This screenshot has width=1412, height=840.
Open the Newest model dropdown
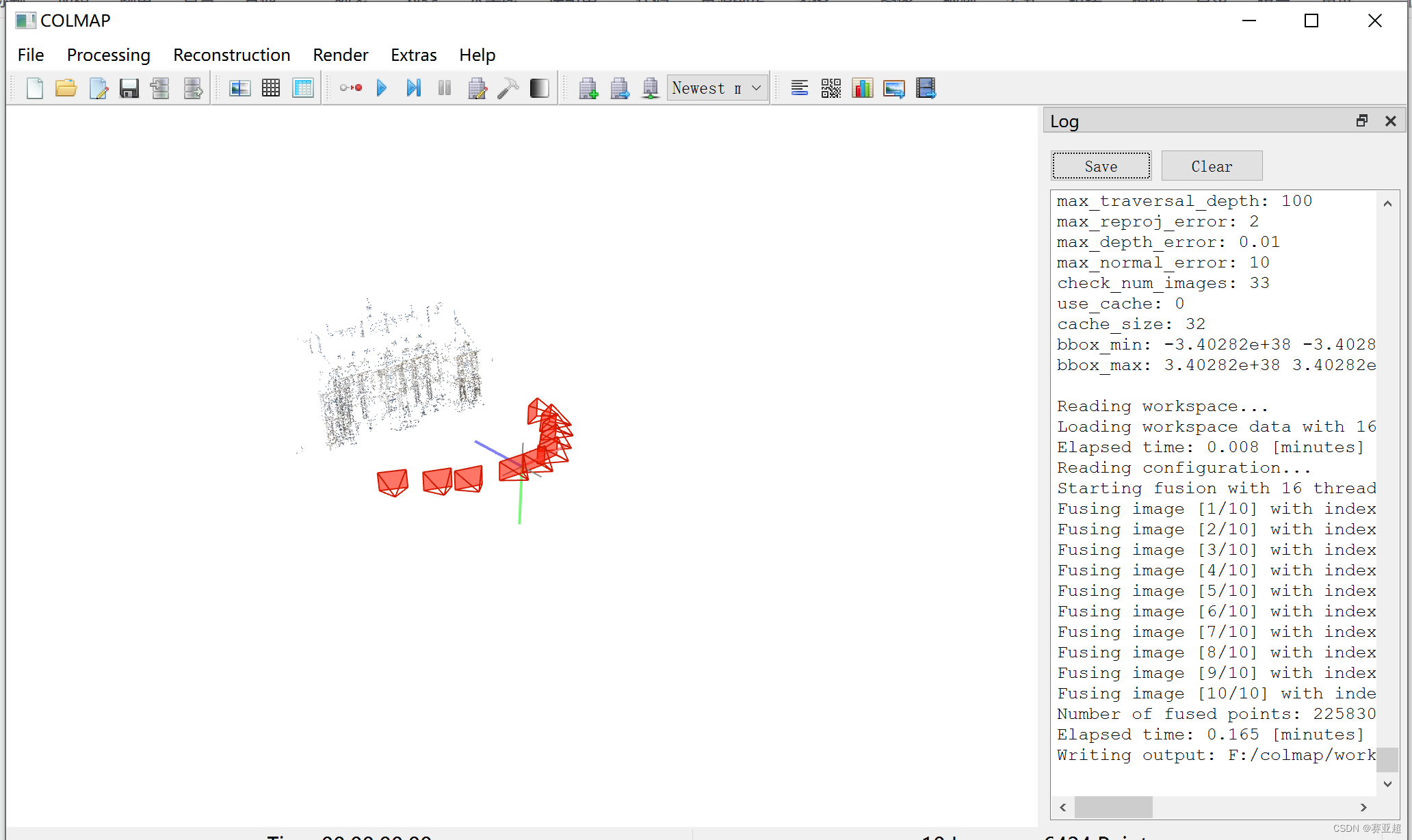tap(716, 88)
